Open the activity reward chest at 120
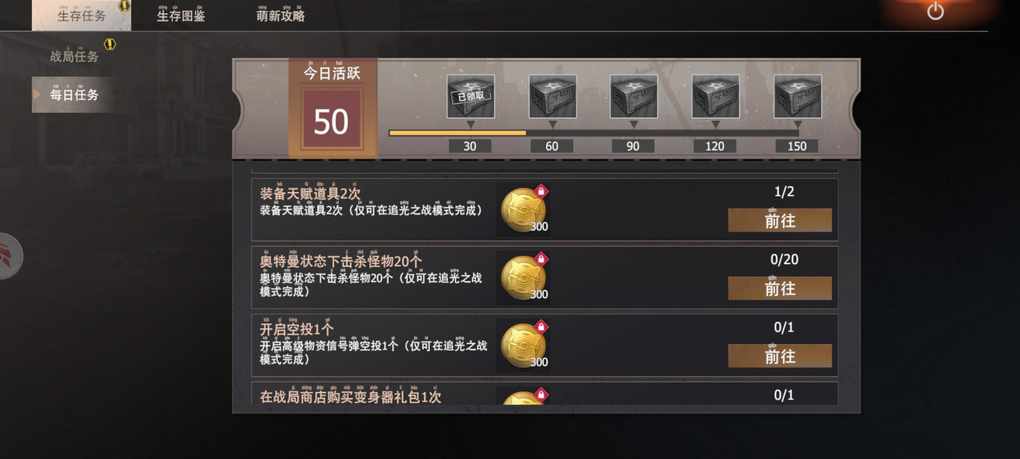1020x459 pixels. pos(716,96)
